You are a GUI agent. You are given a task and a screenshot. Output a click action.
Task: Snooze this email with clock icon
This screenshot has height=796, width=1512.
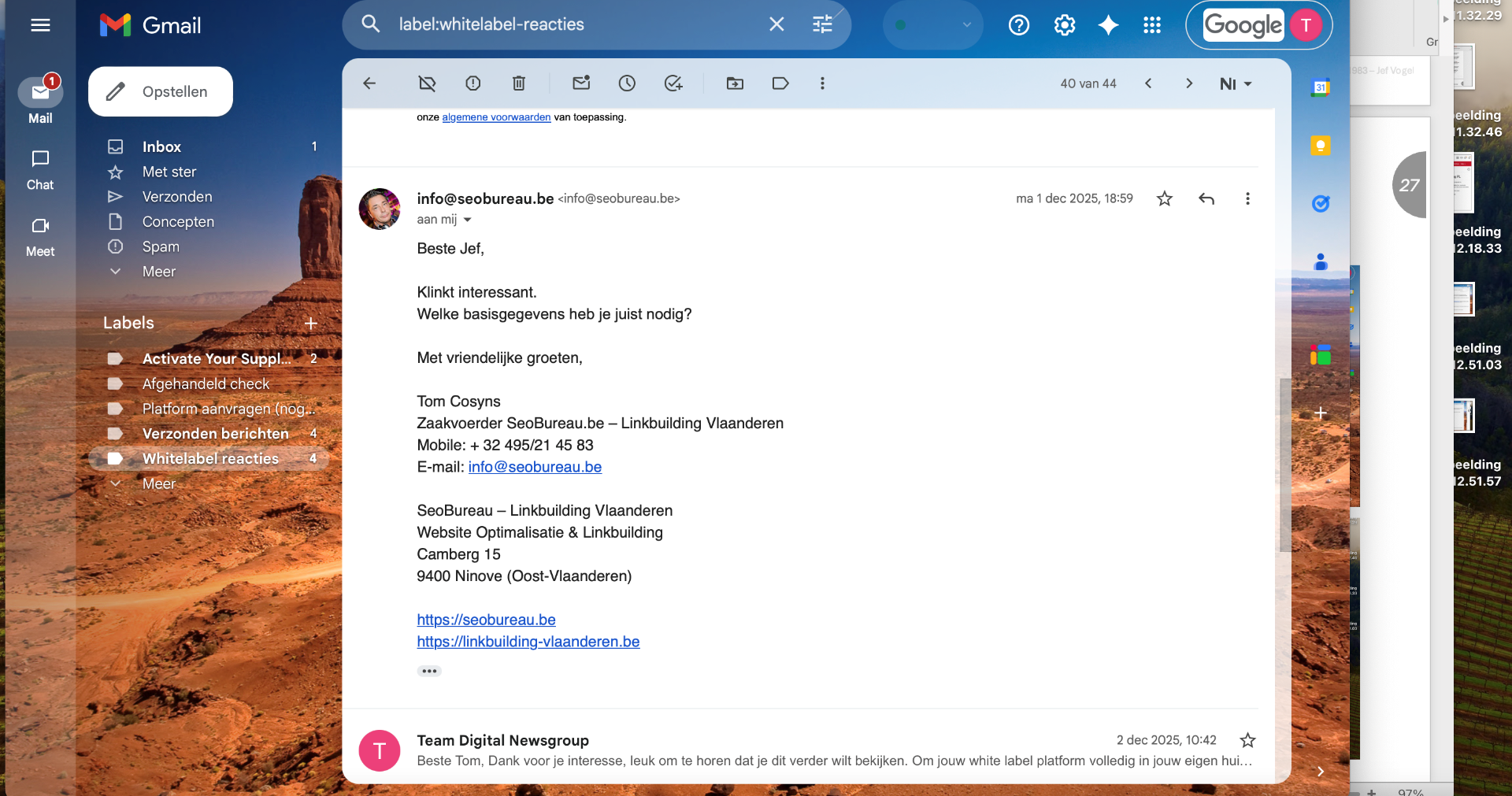[627, 83]
